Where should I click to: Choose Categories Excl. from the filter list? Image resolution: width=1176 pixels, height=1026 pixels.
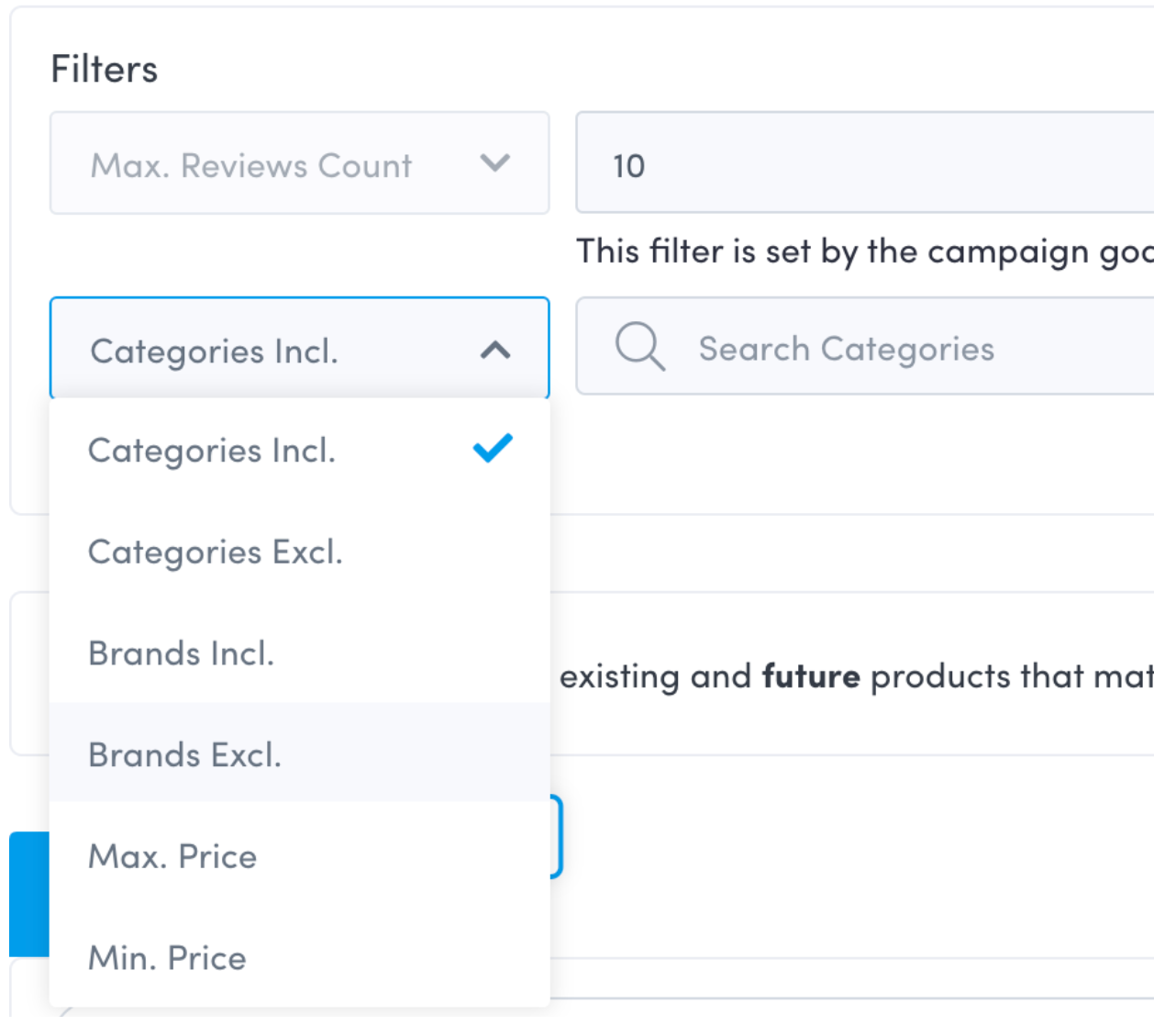point(215,552)
